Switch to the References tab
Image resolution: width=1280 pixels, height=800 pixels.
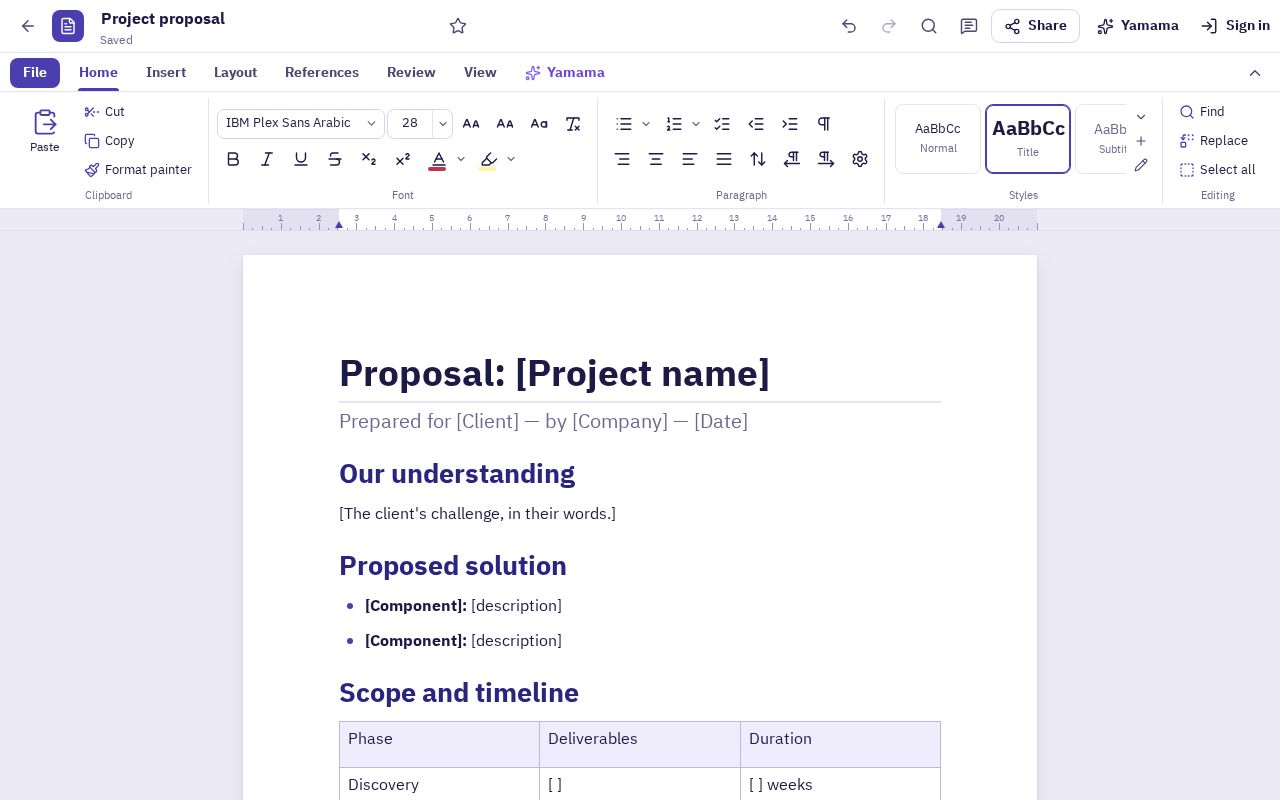(x=322, y=73)
